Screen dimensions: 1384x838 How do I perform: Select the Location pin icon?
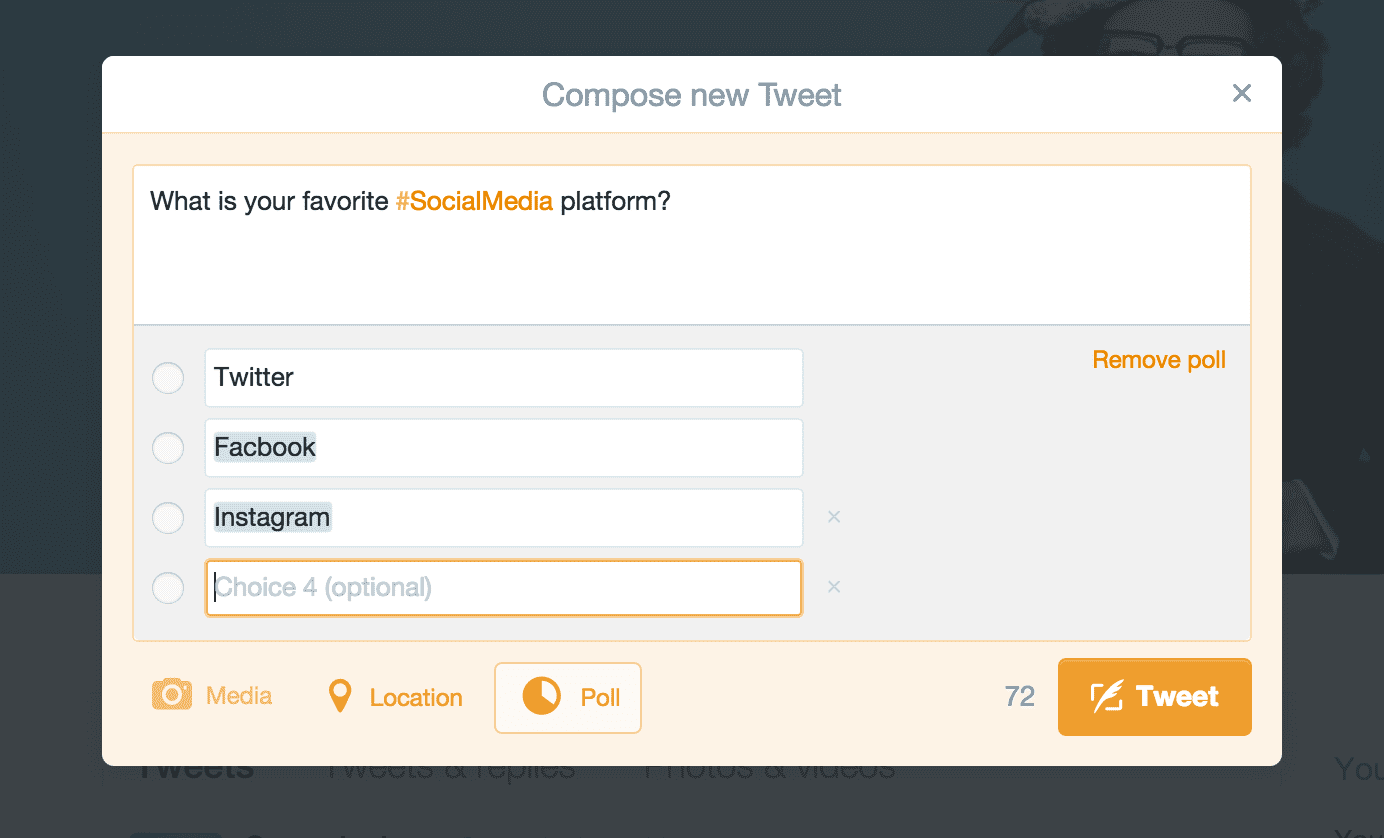(340, 696)
